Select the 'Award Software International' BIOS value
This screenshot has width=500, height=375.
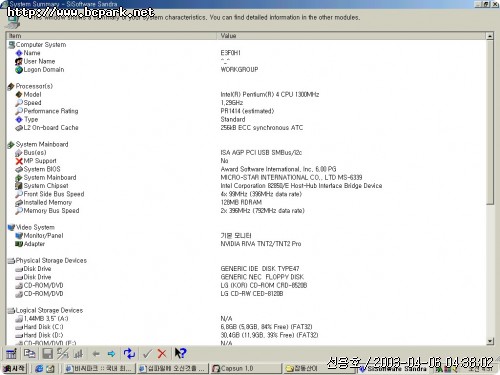(x=278, y=169)
